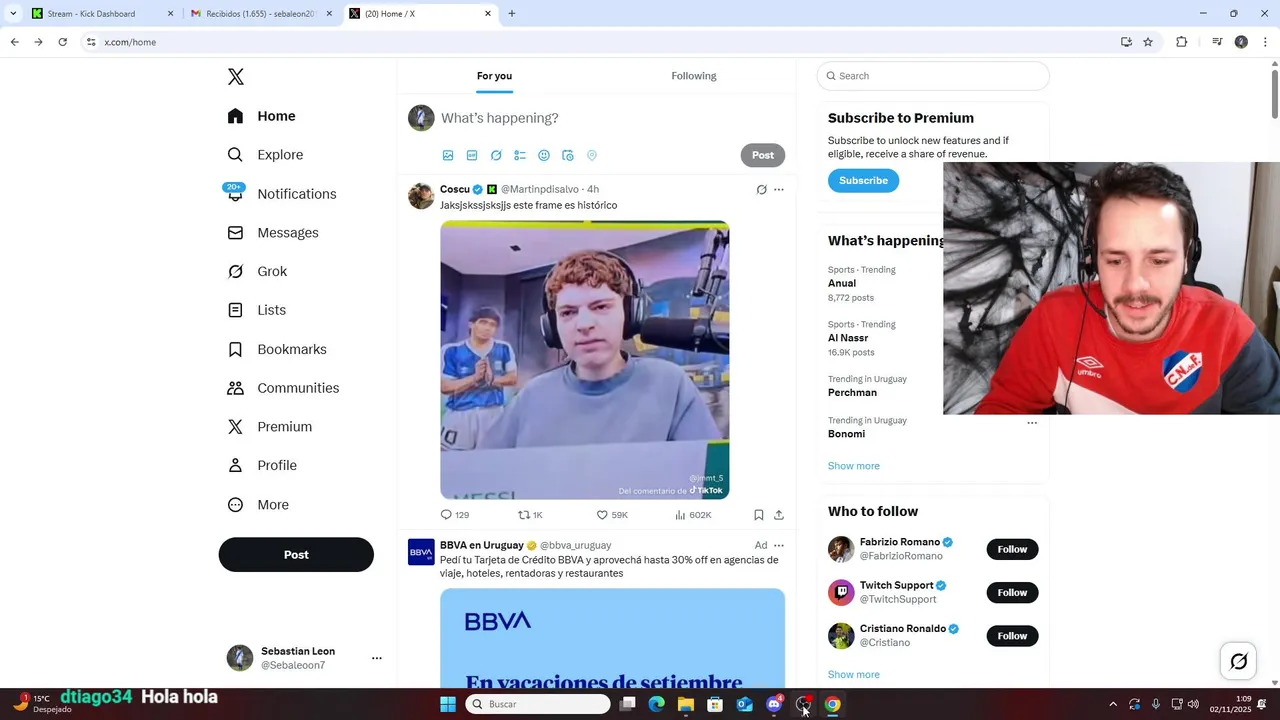Open Bookmarks in sidebar
1280x720 pixels.
(x=277, y=349)
